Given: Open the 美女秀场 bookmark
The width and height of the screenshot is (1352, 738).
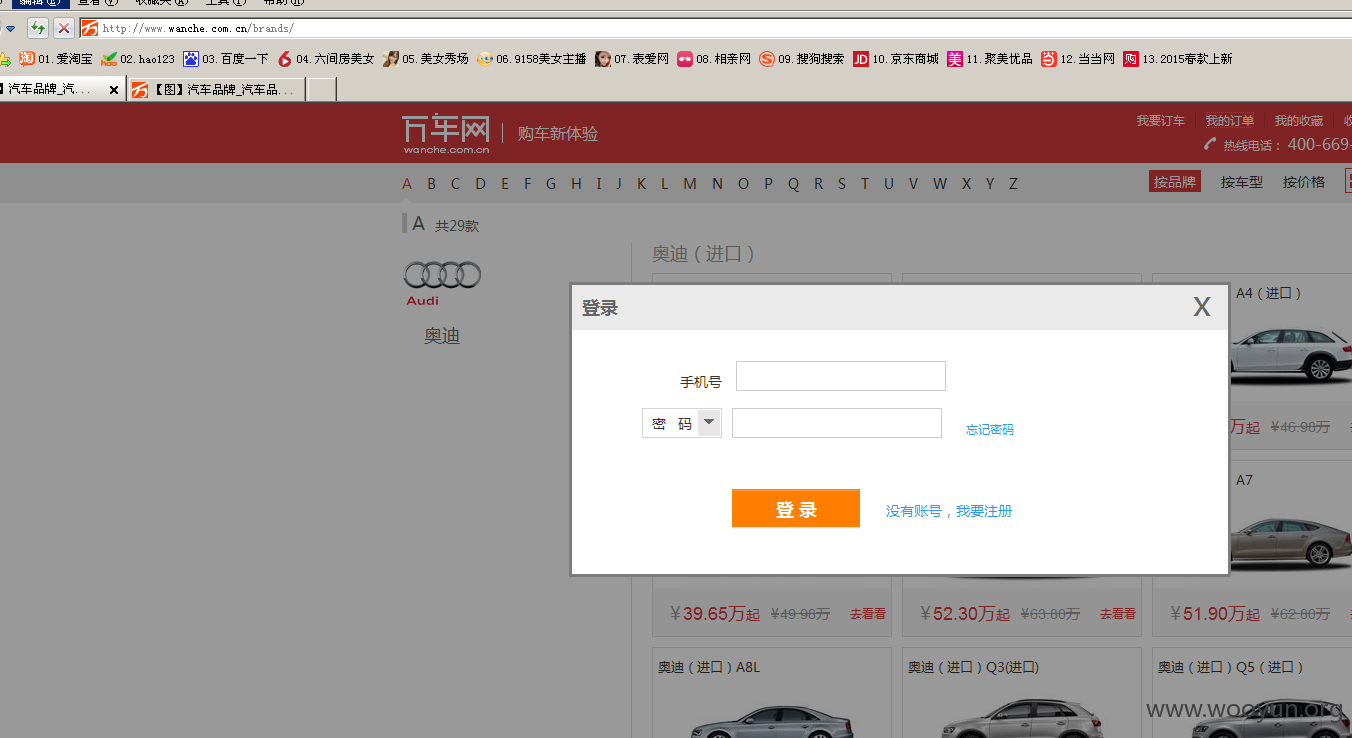Looking at the screenshot, I should tap(426, 59).
